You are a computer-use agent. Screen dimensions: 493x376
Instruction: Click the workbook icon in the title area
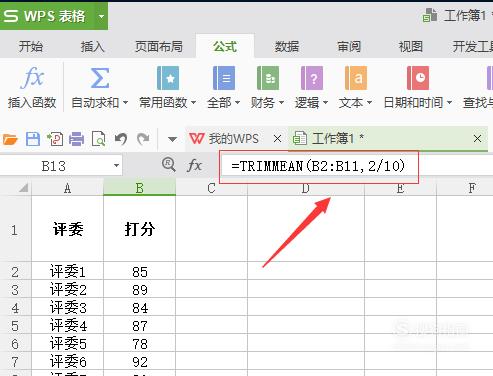430,15
